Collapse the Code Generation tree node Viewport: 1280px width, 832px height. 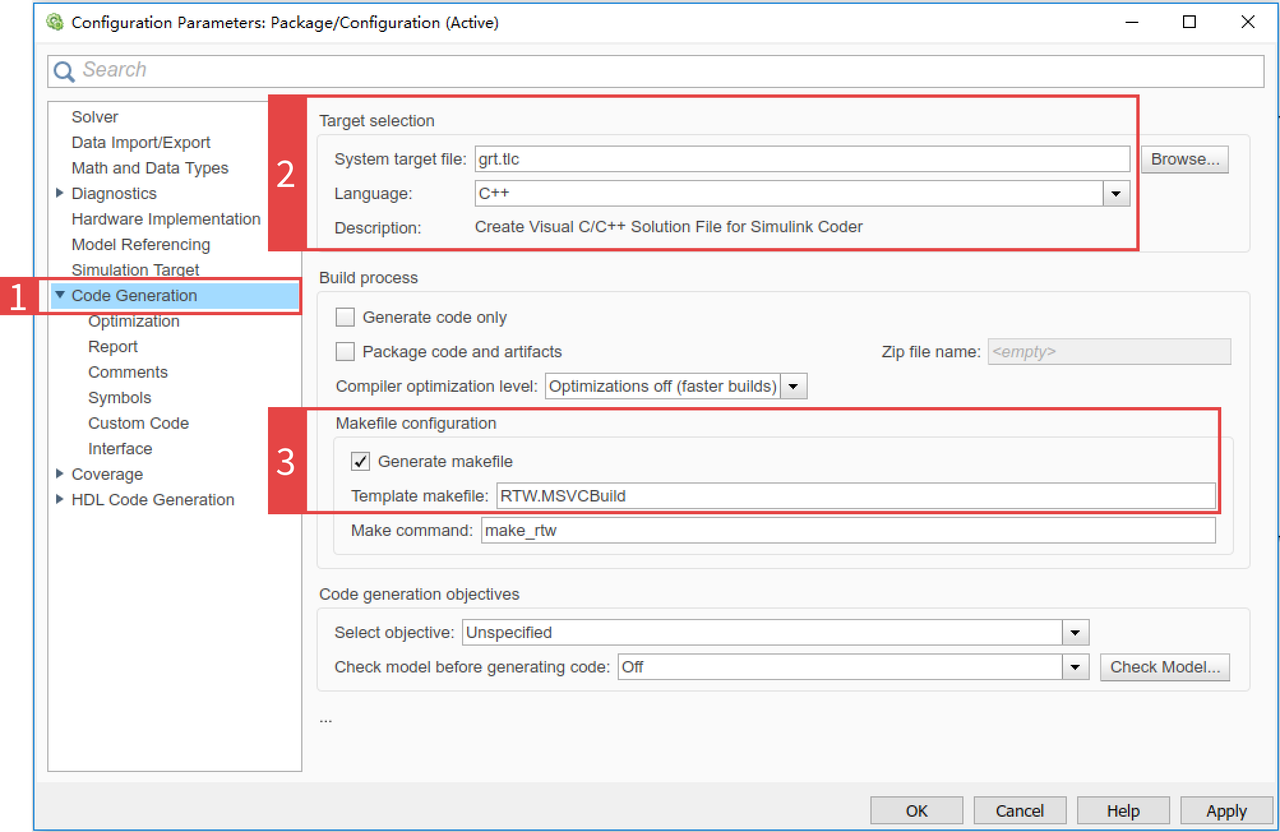[x=60, y=295]
